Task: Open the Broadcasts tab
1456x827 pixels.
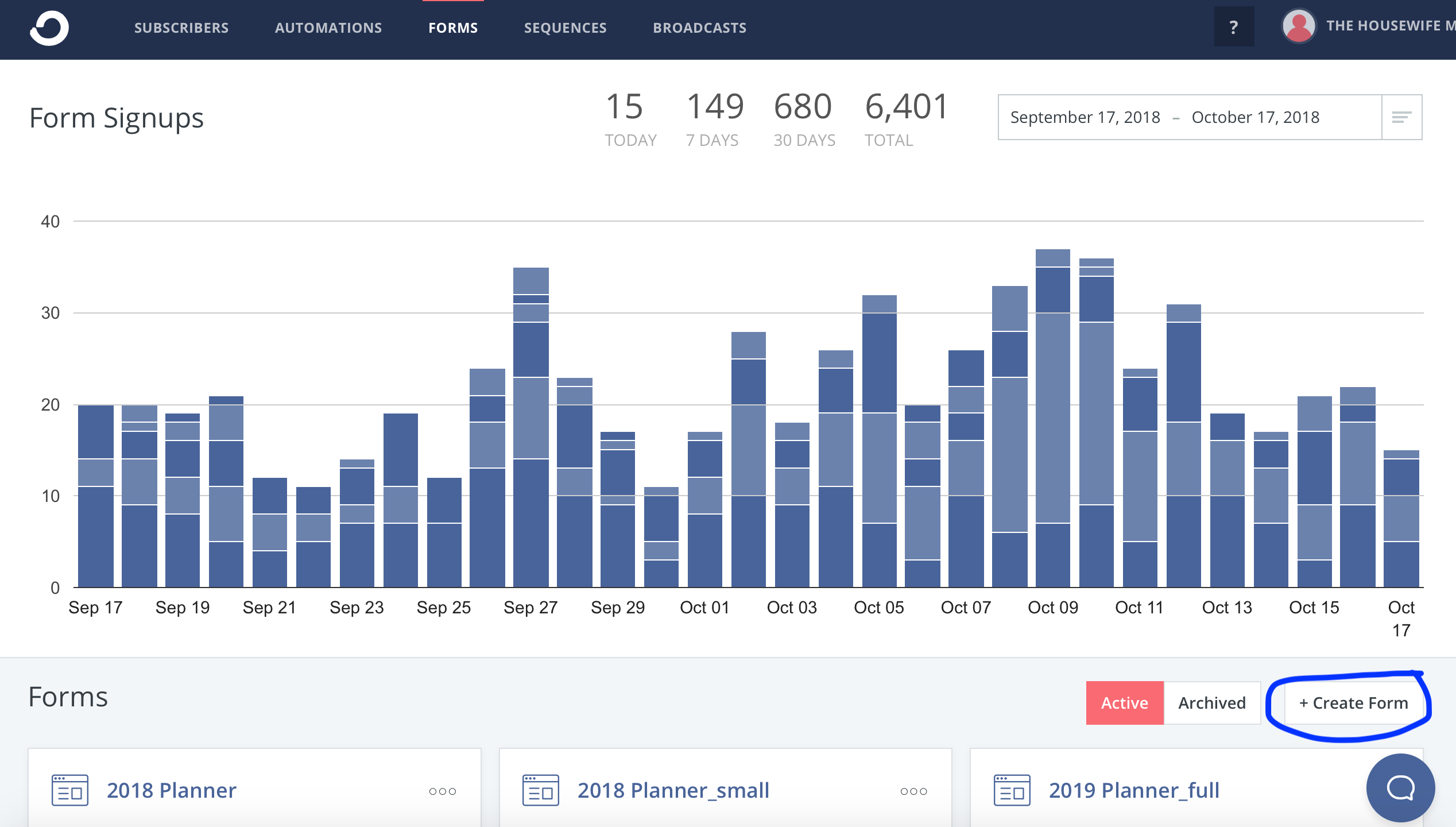Action: 700,28
